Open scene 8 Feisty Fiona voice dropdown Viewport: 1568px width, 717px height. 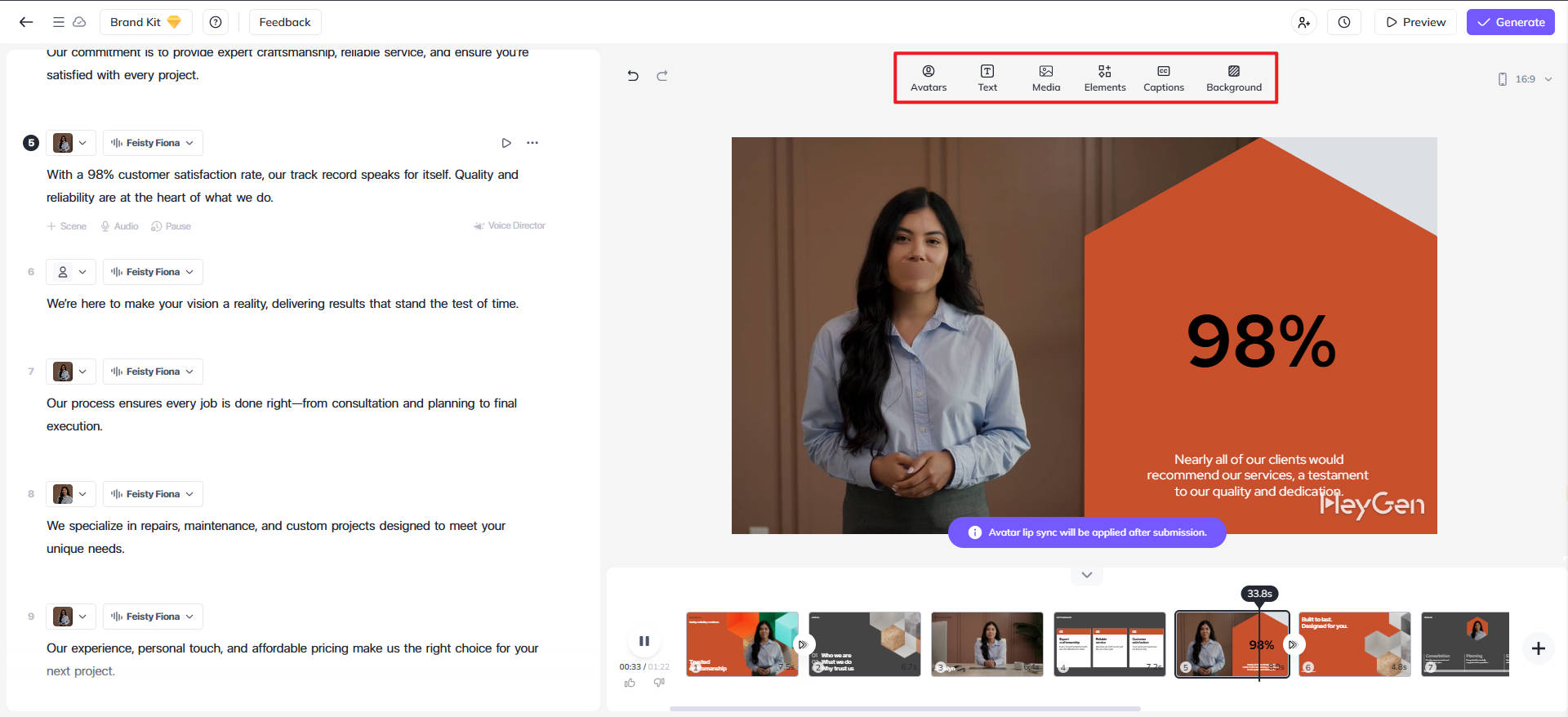click(x=153, y=494)
